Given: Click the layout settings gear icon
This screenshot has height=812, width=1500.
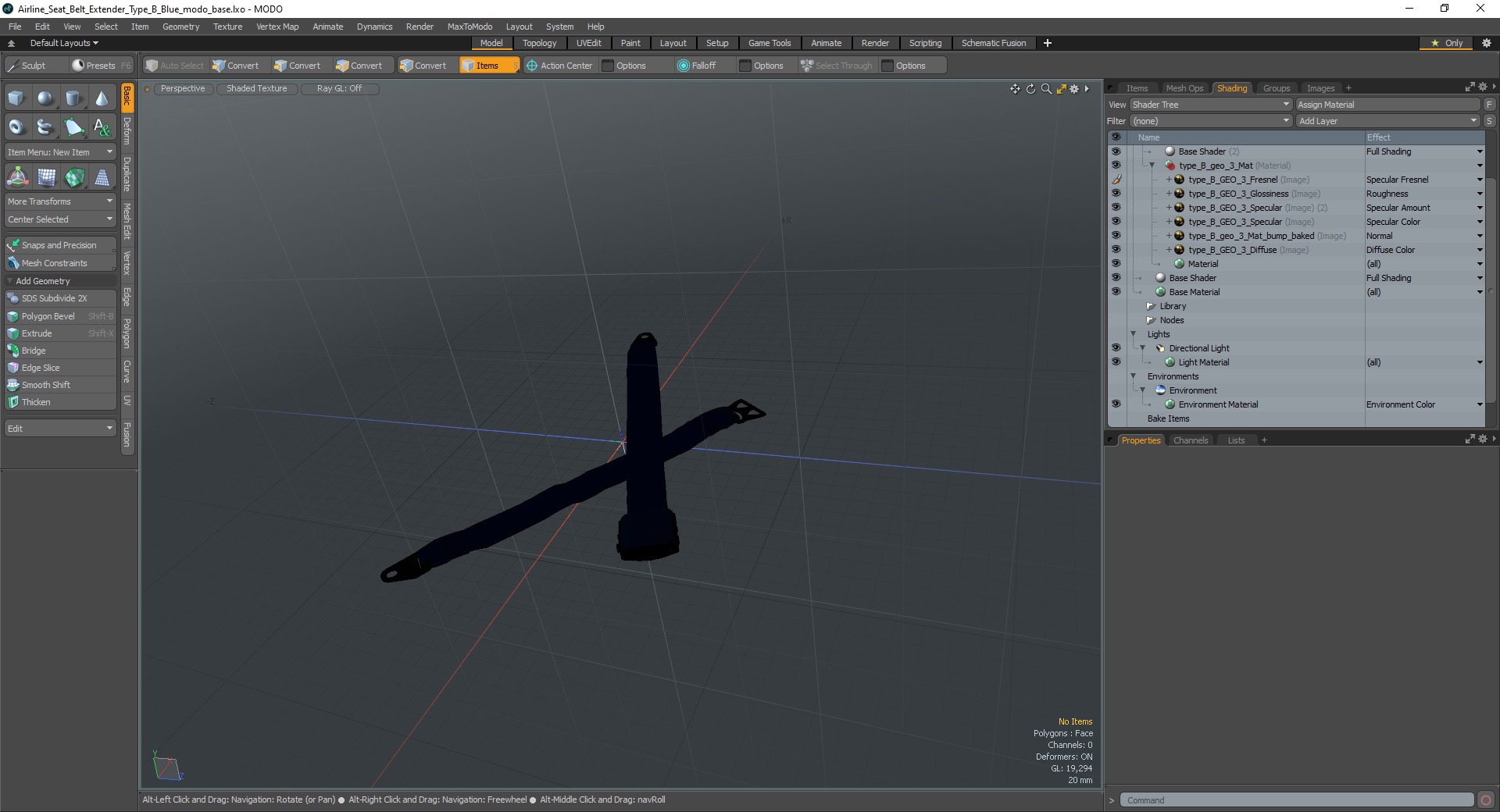Looking at the screenshot, I should coord(1487,43).
